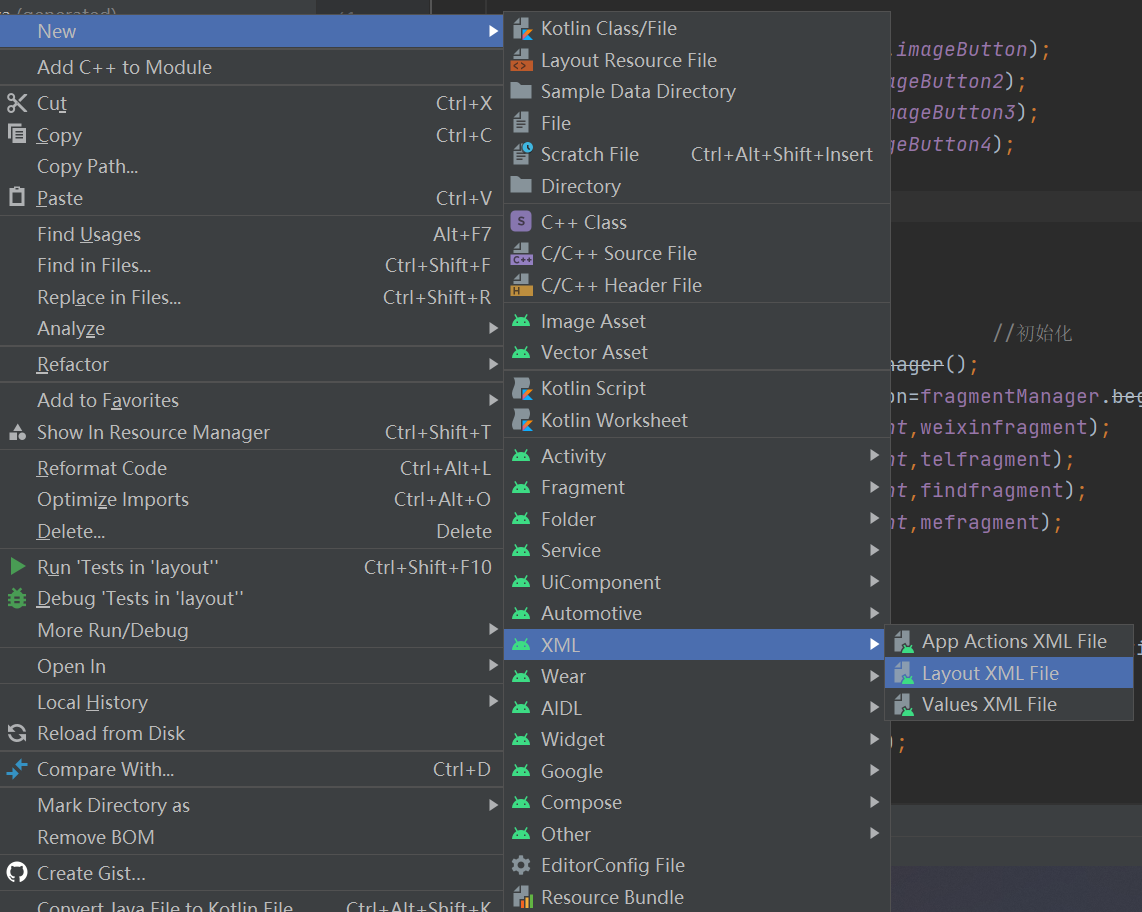Expand the Local History submenu arrow

click(x=493, y=701)
